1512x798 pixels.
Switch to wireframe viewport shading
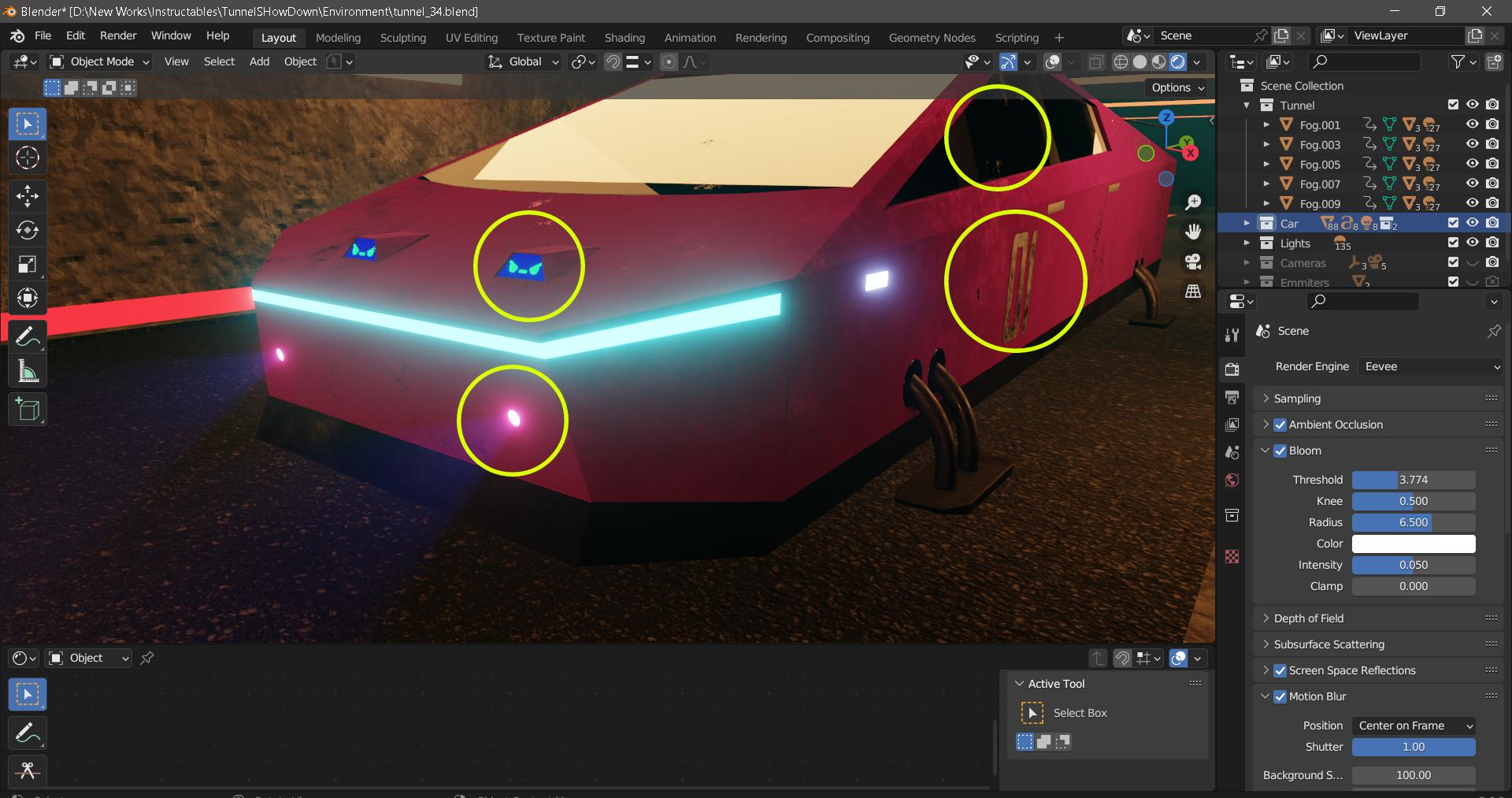[1121, 62]
